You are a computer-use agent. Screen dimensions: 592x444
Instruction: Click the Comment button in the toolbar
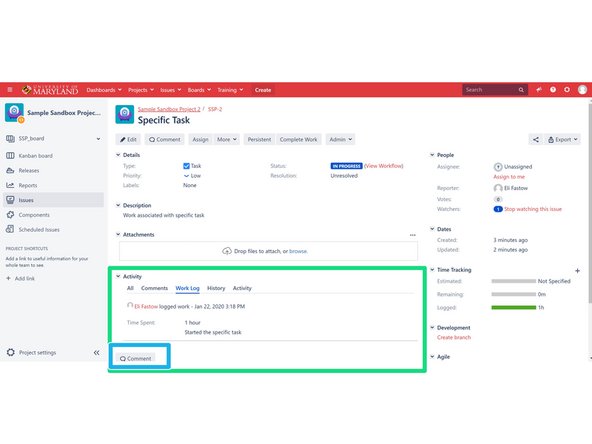pos(165,139)
